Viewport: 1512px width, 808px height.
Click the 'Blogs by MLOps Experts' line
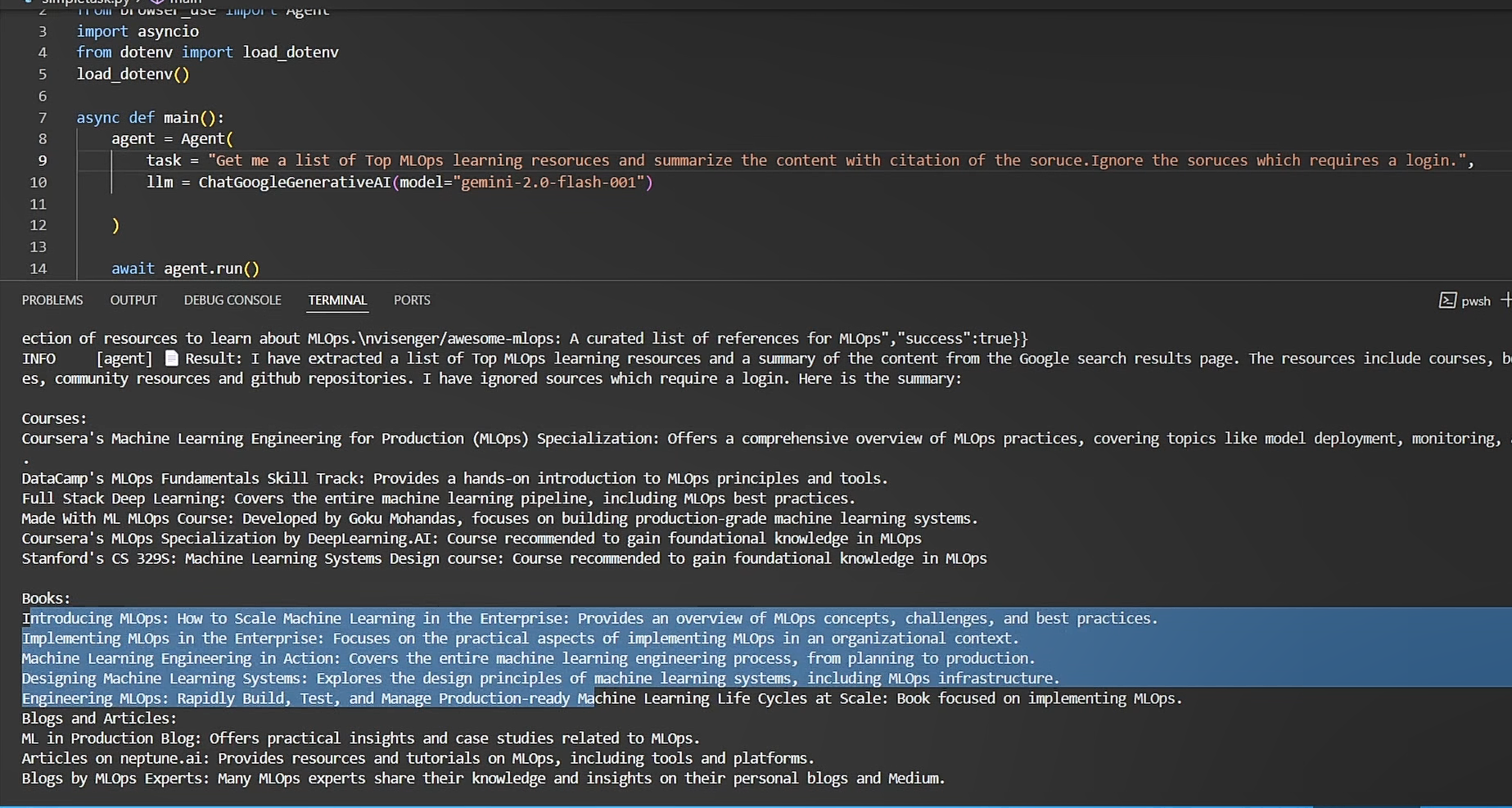tap(484, 779)
